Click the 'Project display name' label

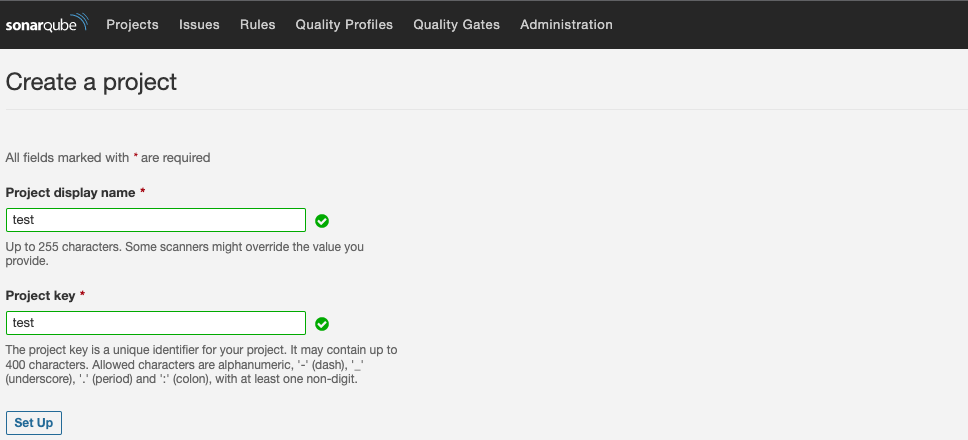[x=70, y=192]
